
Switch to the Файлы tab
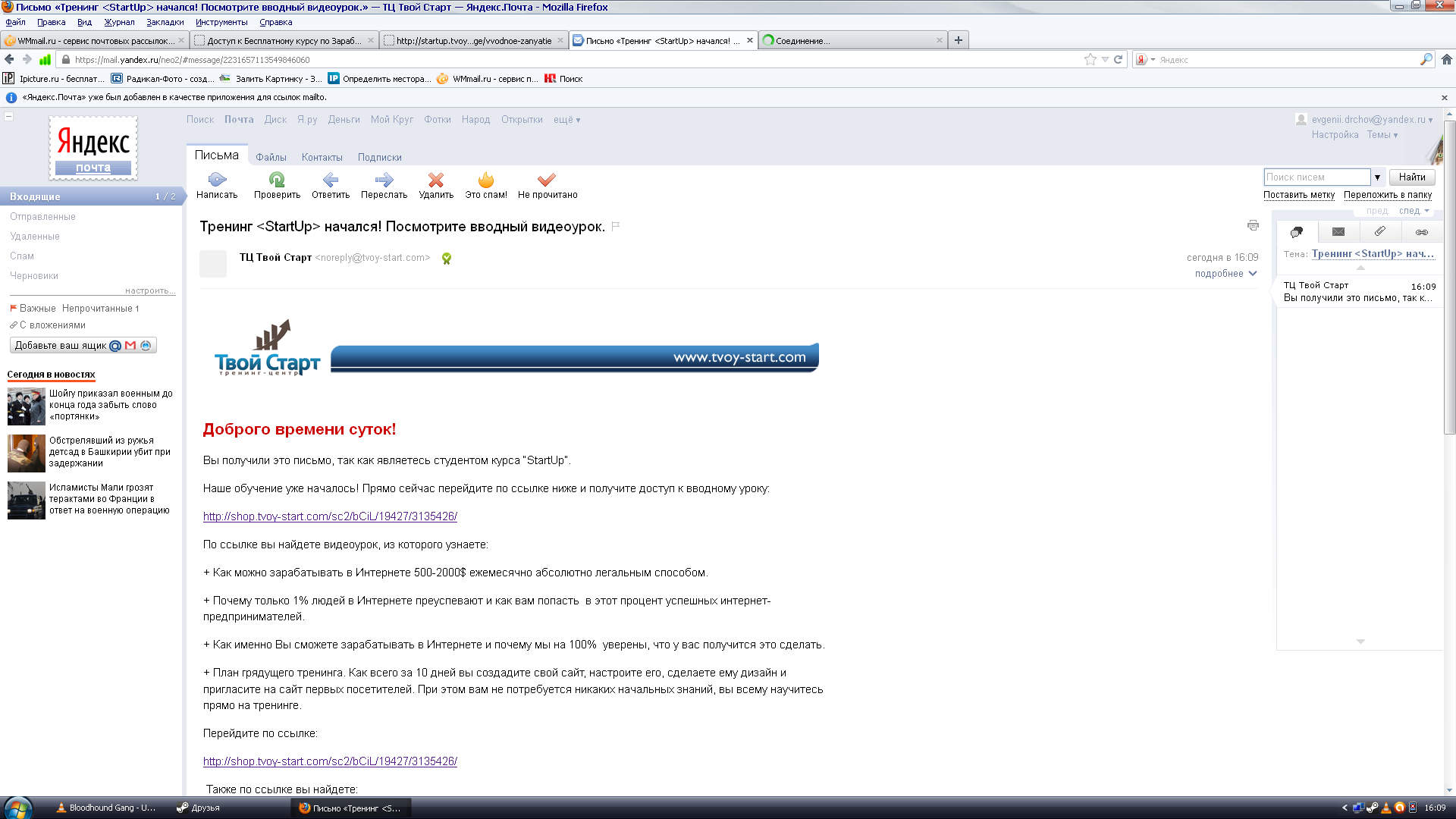tap(271, 158)
